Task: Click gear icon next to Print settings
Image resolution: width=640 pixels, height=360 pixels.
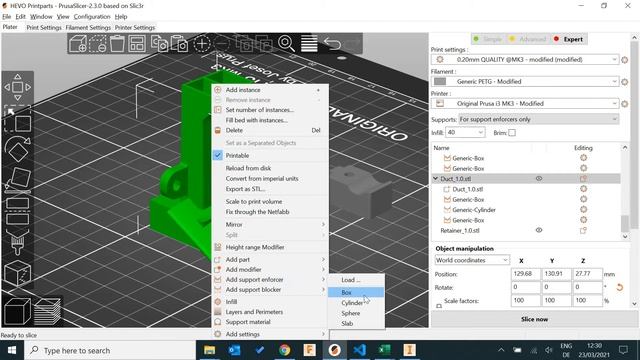Action: (x=624, y=60)
